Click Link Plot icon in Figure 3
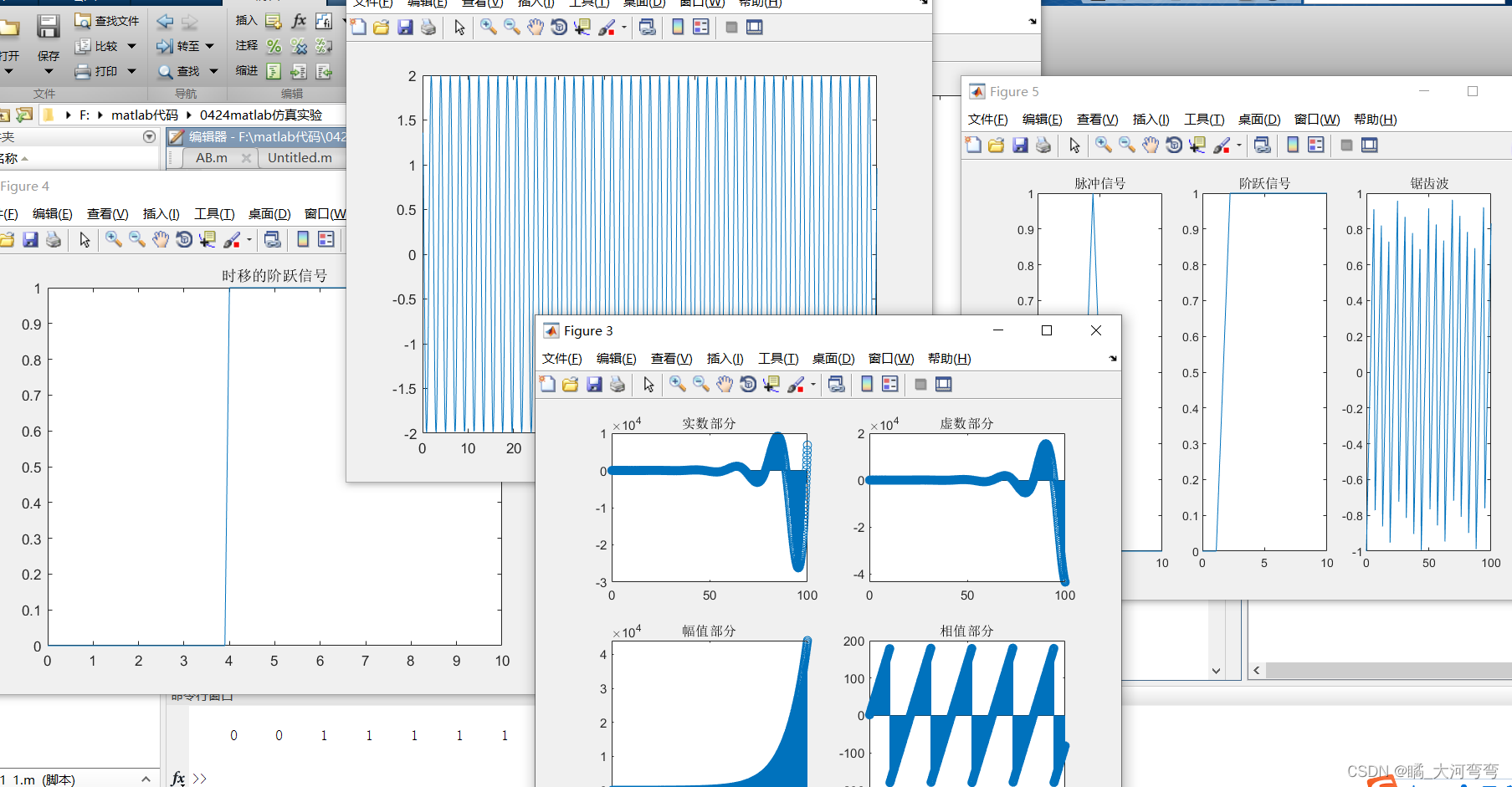The width and height of the screenshot is (1512, 787). 836,384
